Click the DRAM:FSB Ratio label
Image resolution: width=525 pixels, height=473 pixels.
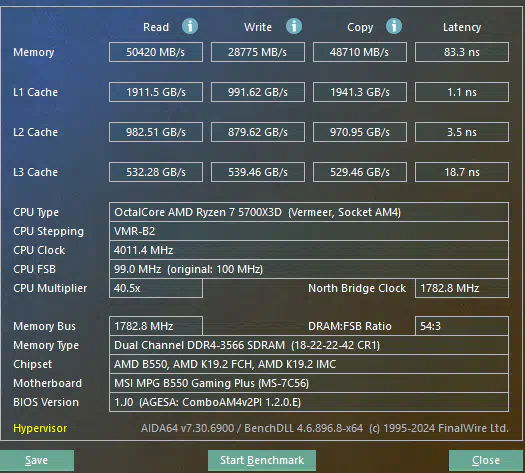(x=350, y=326)
